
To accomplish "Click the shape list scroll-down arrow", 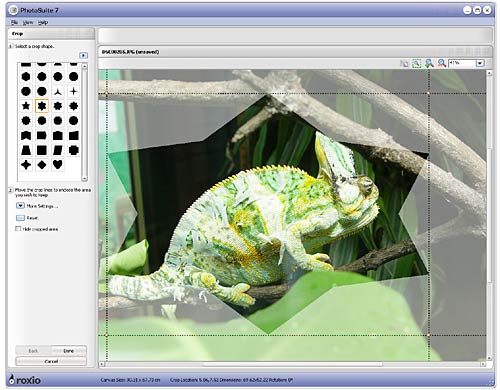I will (85, 179).
